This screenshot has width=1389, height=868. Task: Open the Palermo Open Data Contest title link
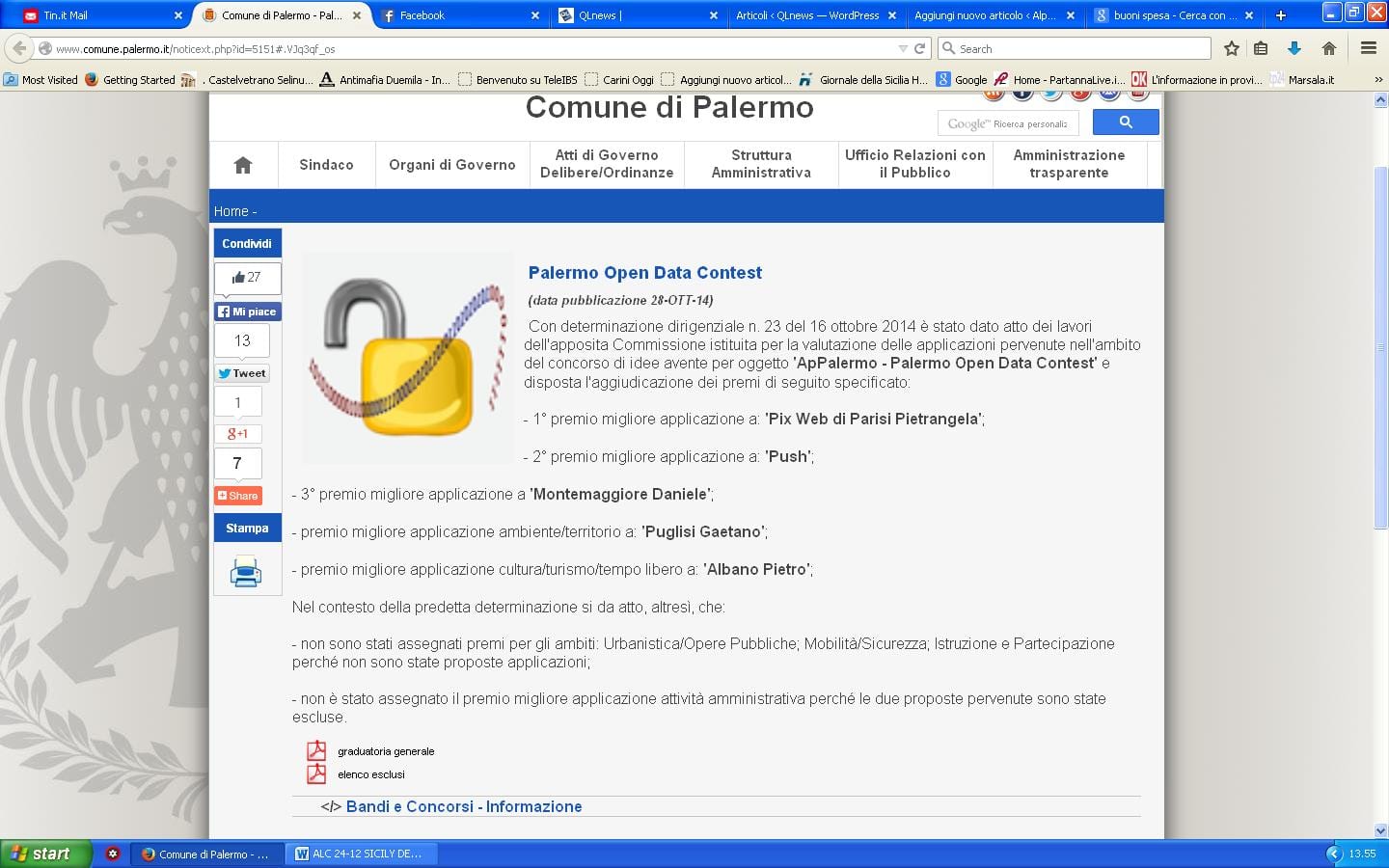[645, 273]
